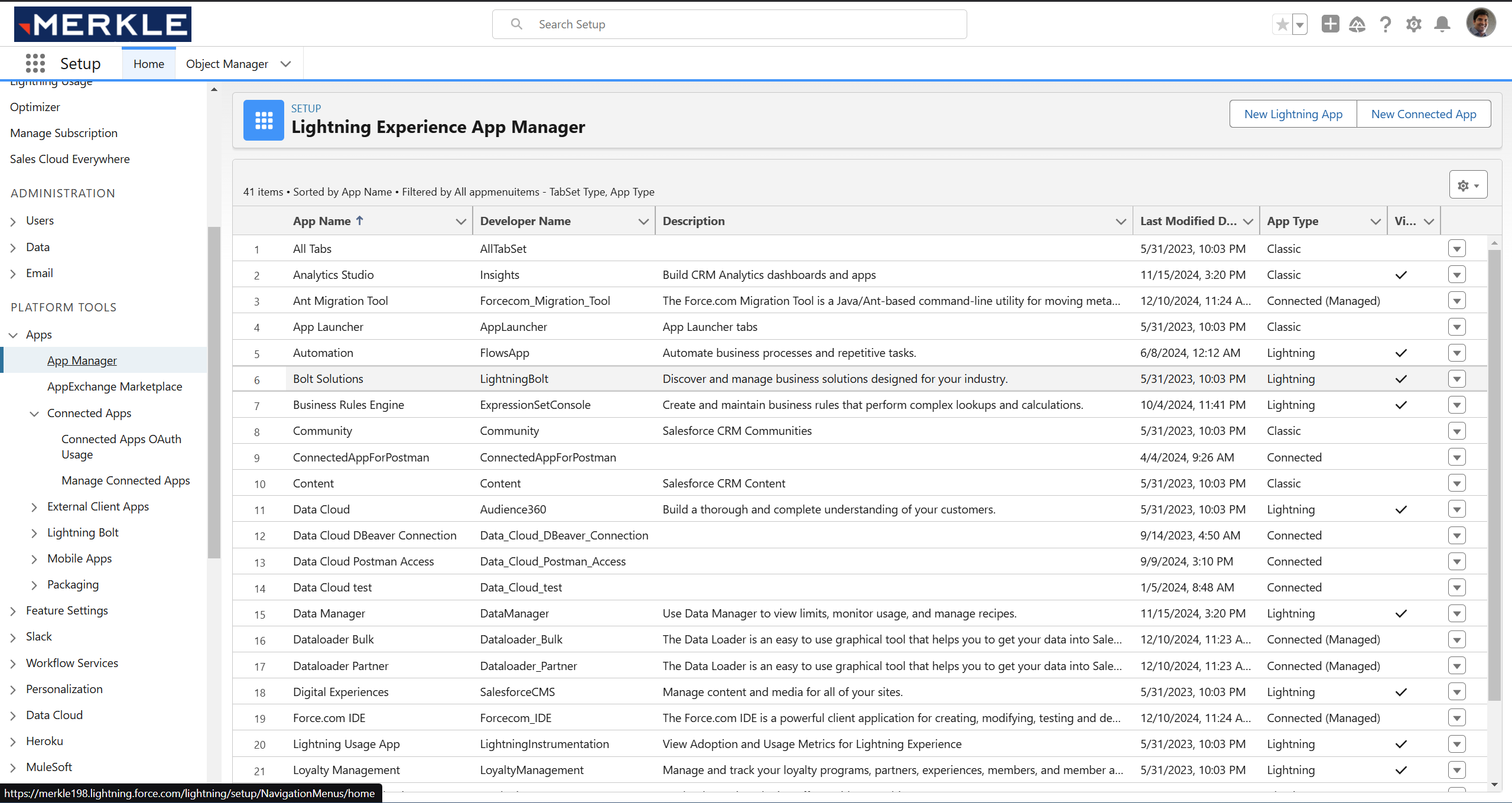Collapse the Connected Apps tree node
Screen dimensions: 1512x803
[x=34, y=414]
